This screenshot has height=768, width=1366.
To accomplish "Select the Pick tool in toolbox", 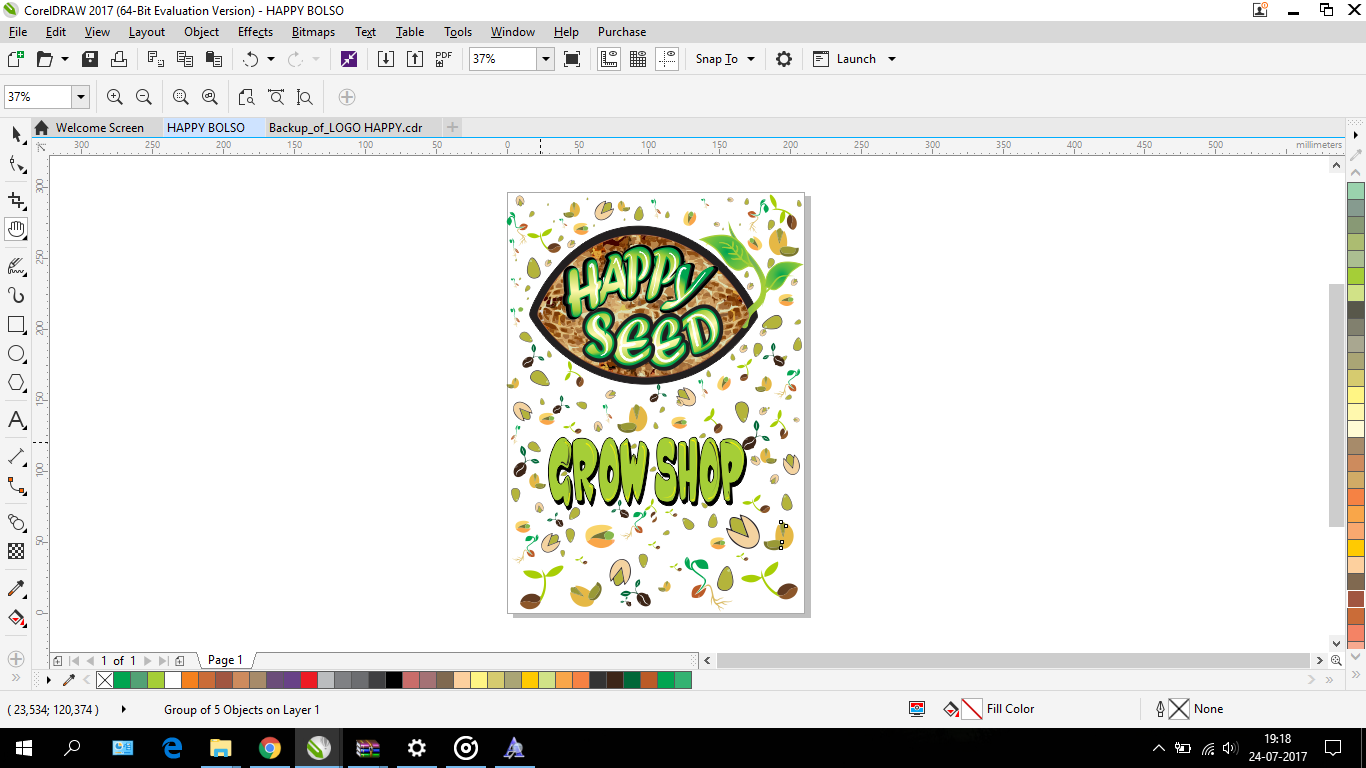I will point(16,135).
